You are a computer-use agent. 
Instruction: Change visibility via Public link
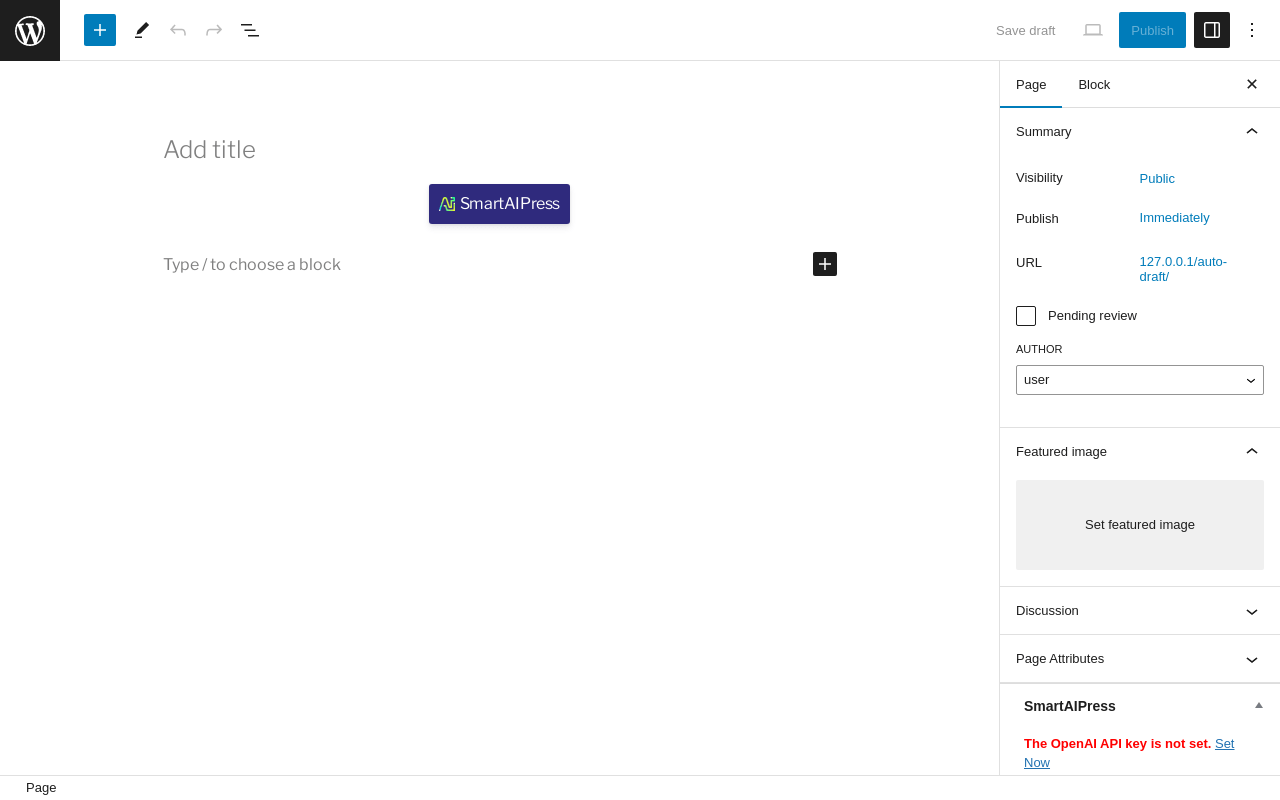tap(1157, 178)
